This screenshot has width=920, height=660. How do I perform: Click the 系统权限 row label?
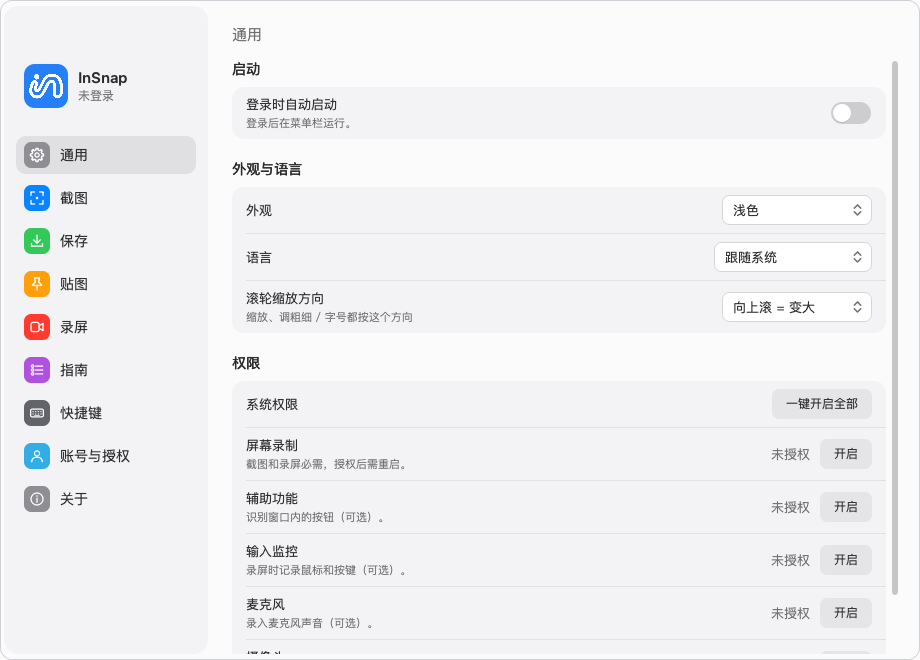[272, 404]
